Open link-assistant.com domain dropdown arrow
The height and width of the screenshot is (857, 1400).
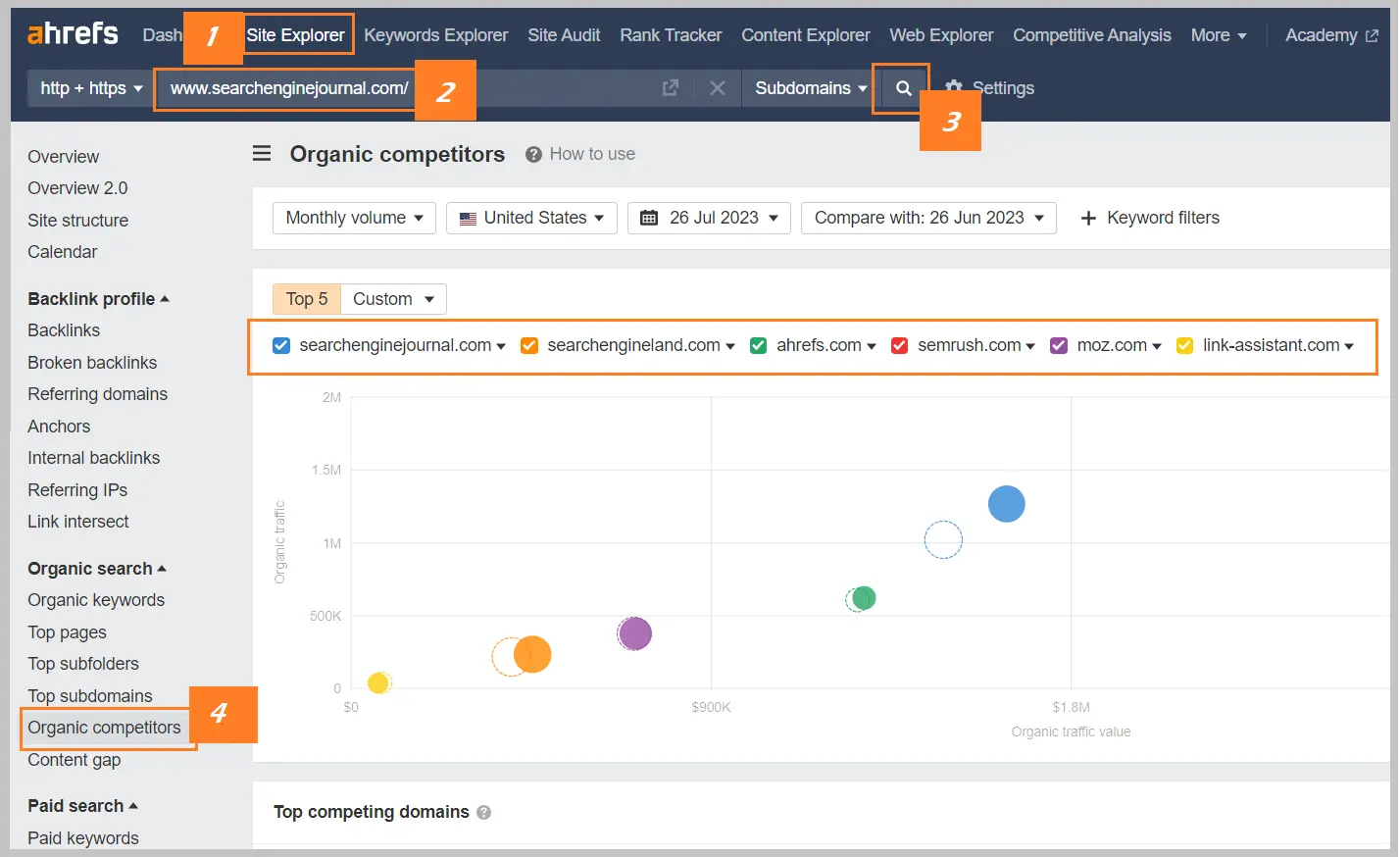(1349, 346)
